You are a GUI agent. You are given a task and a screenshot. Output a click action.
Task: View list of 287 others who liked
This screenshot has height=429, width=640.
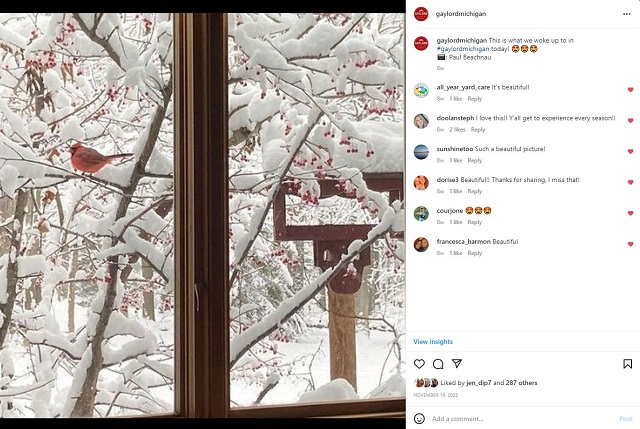pos(521,382)
